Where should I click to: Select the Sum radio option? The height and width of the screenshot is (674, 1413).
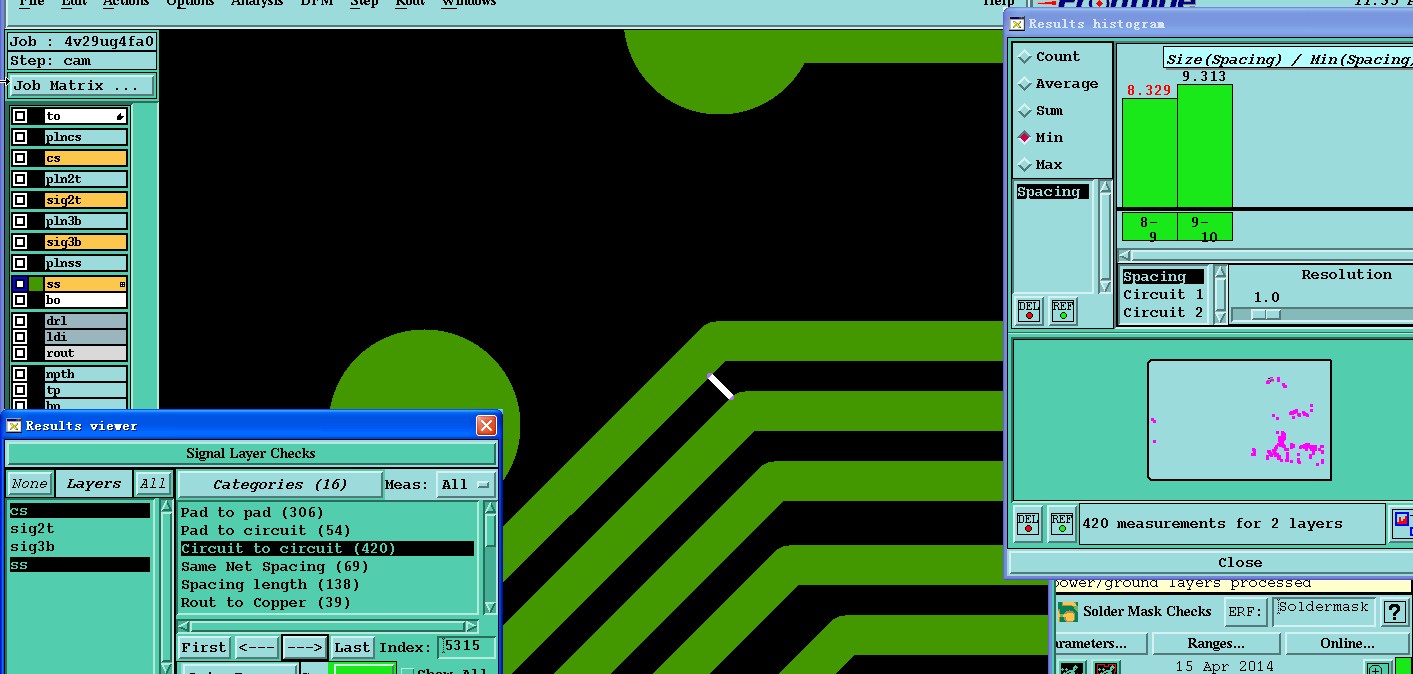[x=1025, y=111]
